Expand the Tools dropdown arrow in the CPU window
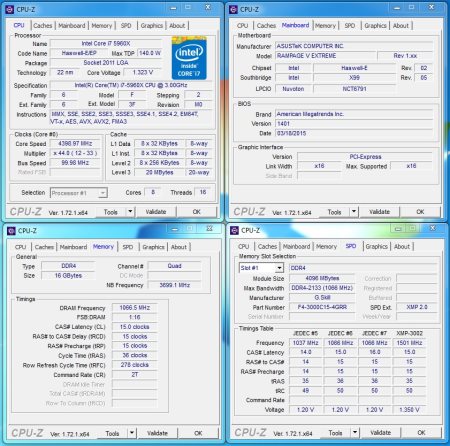 [x=130, y=212]
